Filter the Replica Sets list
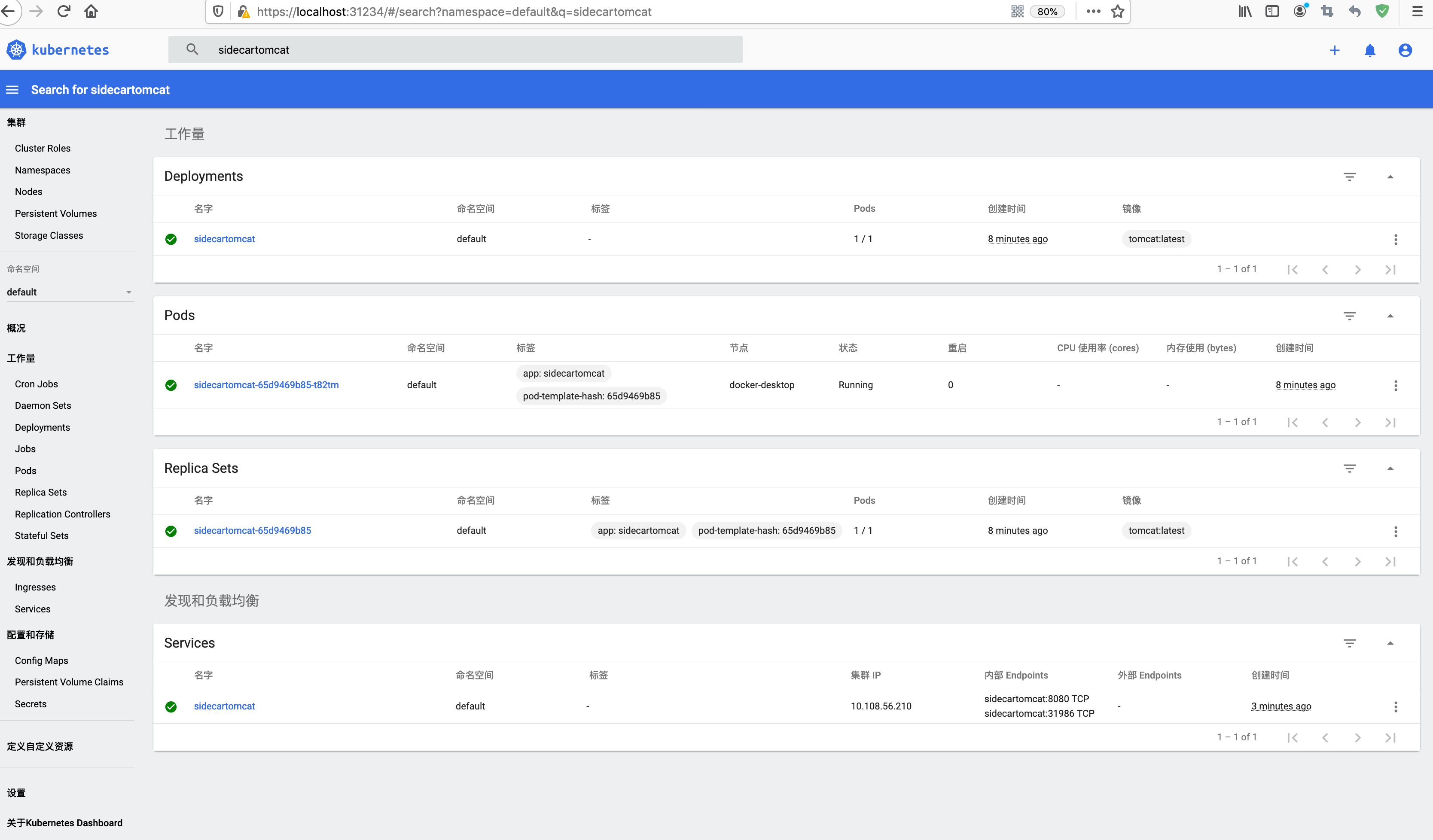Image resolution: width=1433 pixels, height=840 pixels. tap(1351, 468)
